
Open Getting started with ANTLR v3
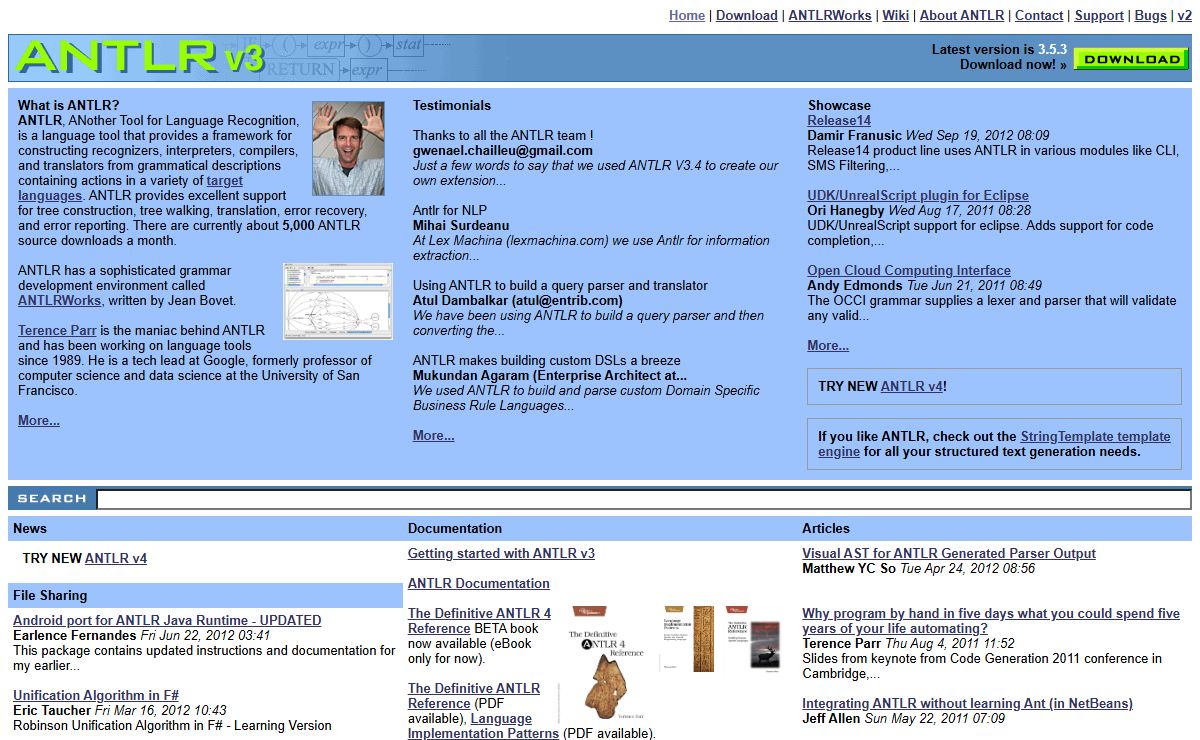501,553
